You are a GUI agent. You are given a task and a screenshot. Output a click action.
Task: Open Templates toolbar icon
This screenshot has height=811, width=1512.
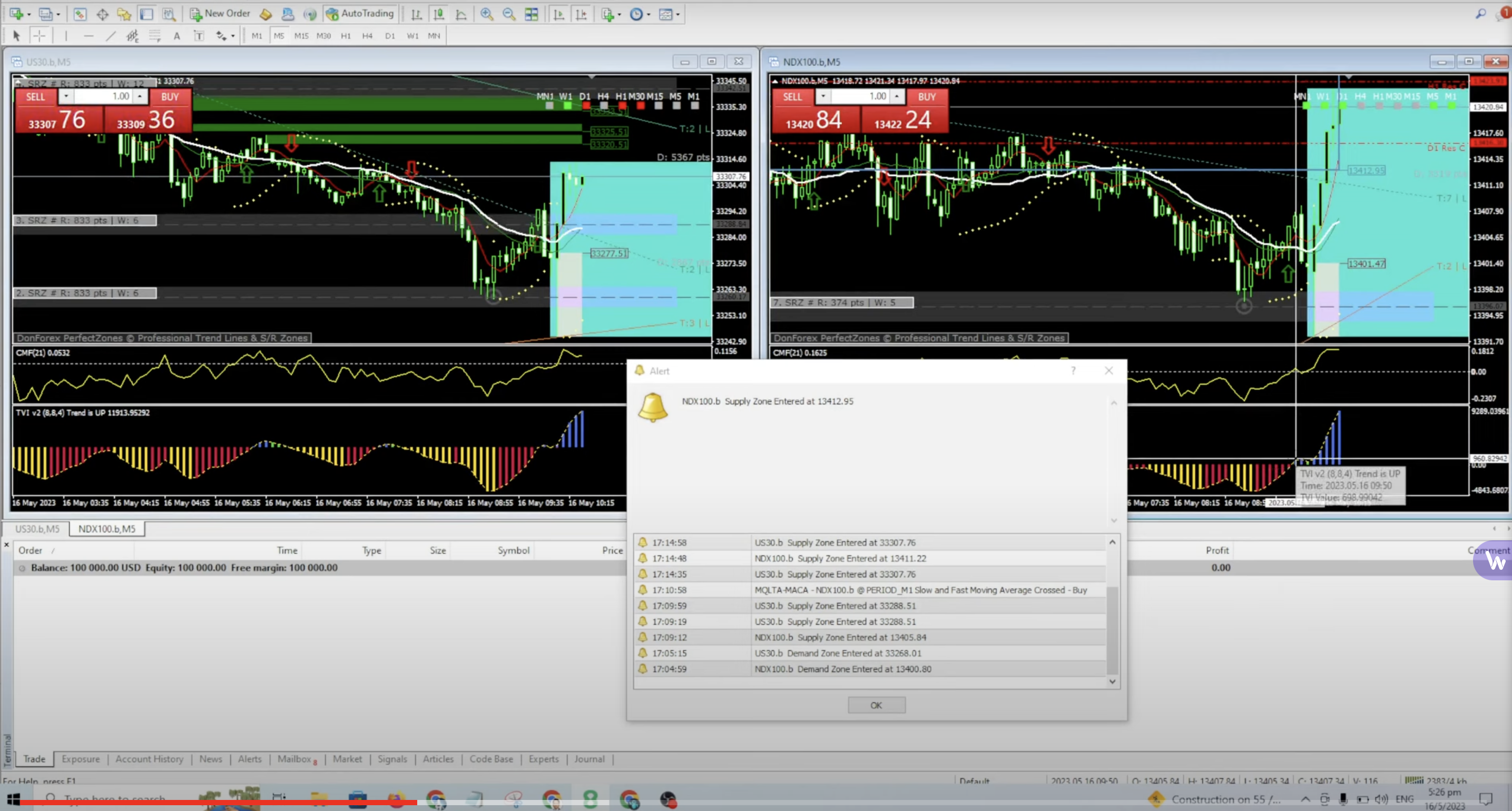click(x=665, y=14)
